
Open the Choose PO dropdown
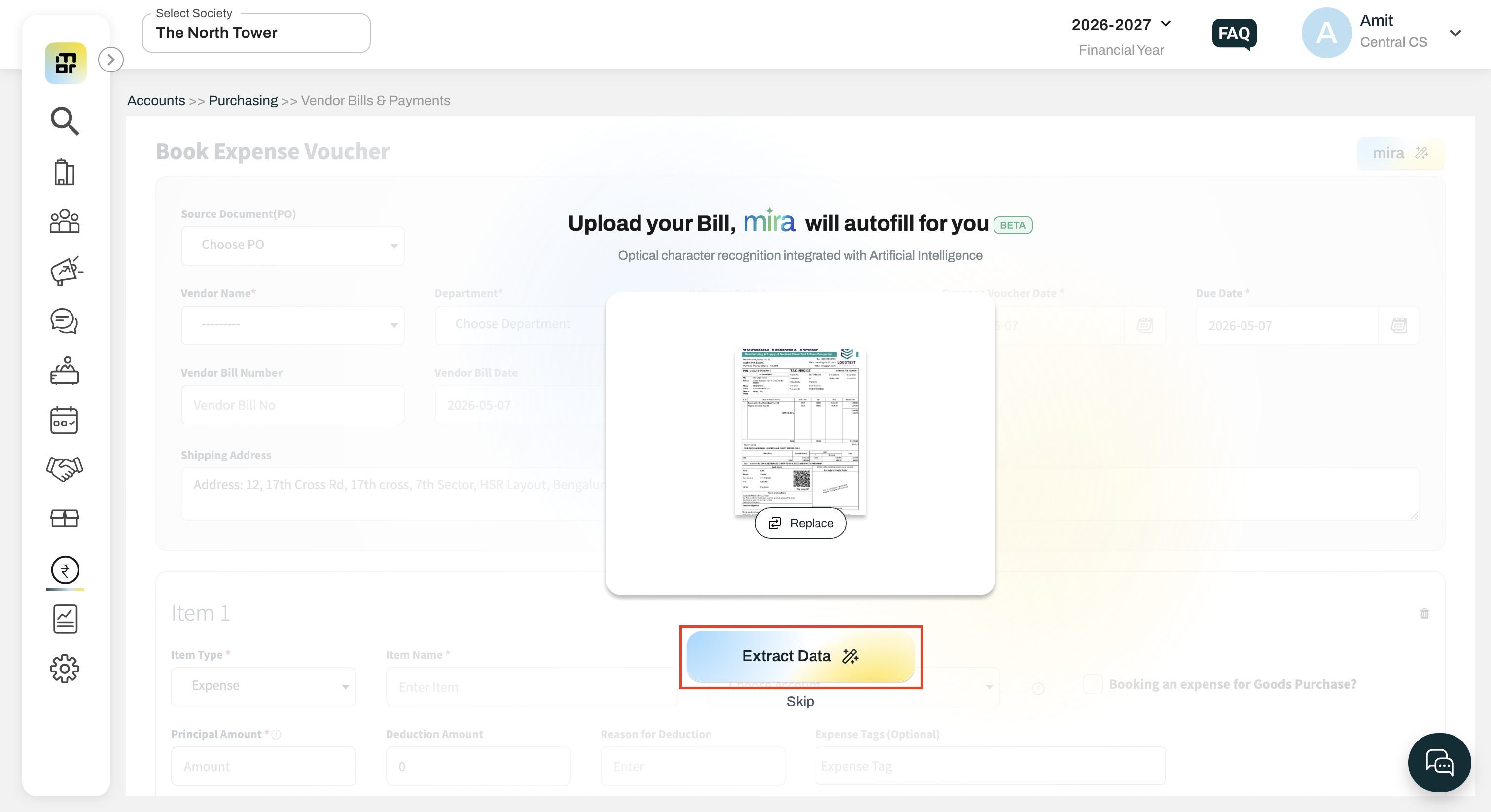pyautogui.click(x=293, y=246)
